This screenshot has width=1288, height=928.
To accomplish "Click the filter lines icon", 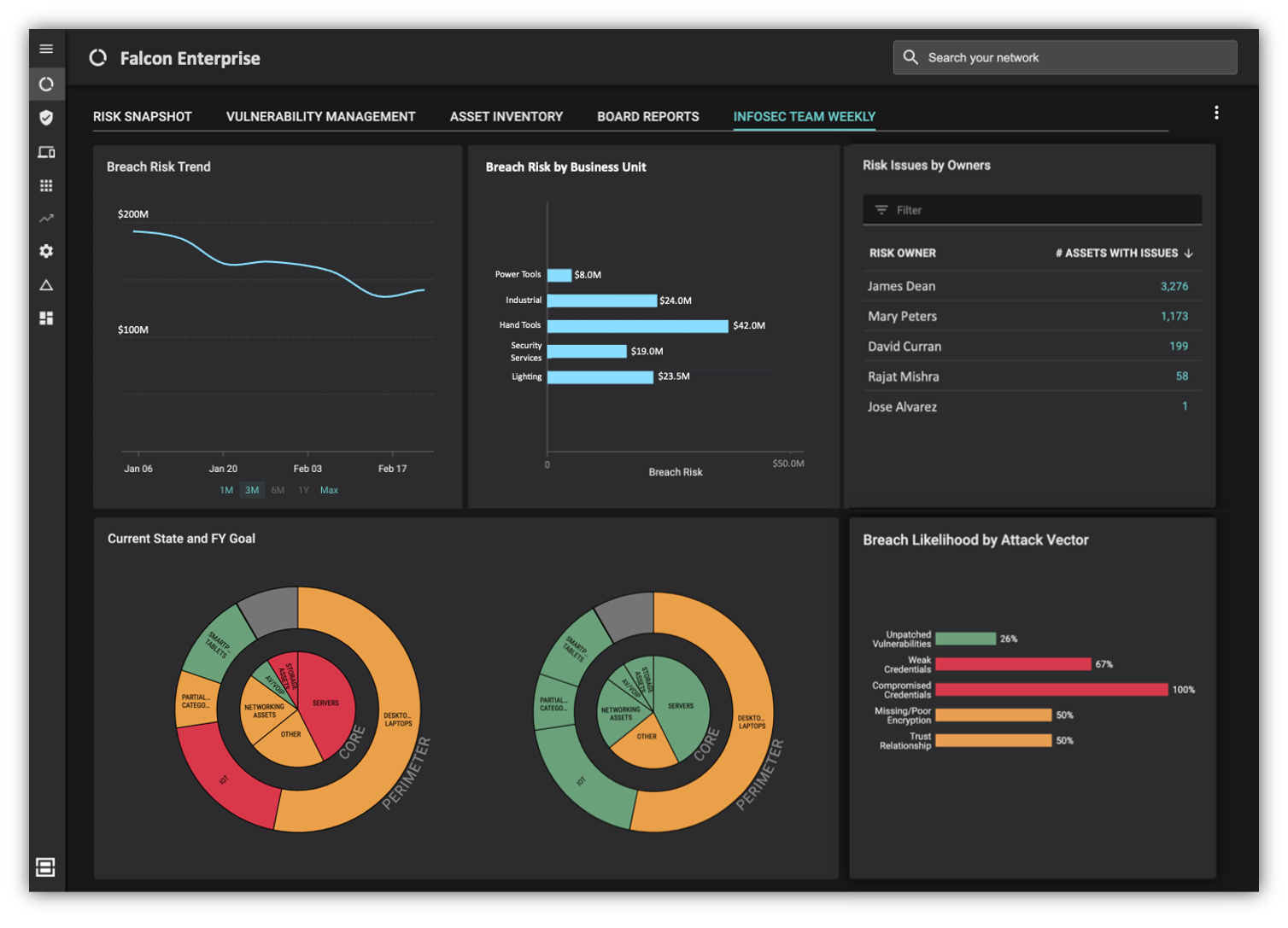I will tap(881, 210).
